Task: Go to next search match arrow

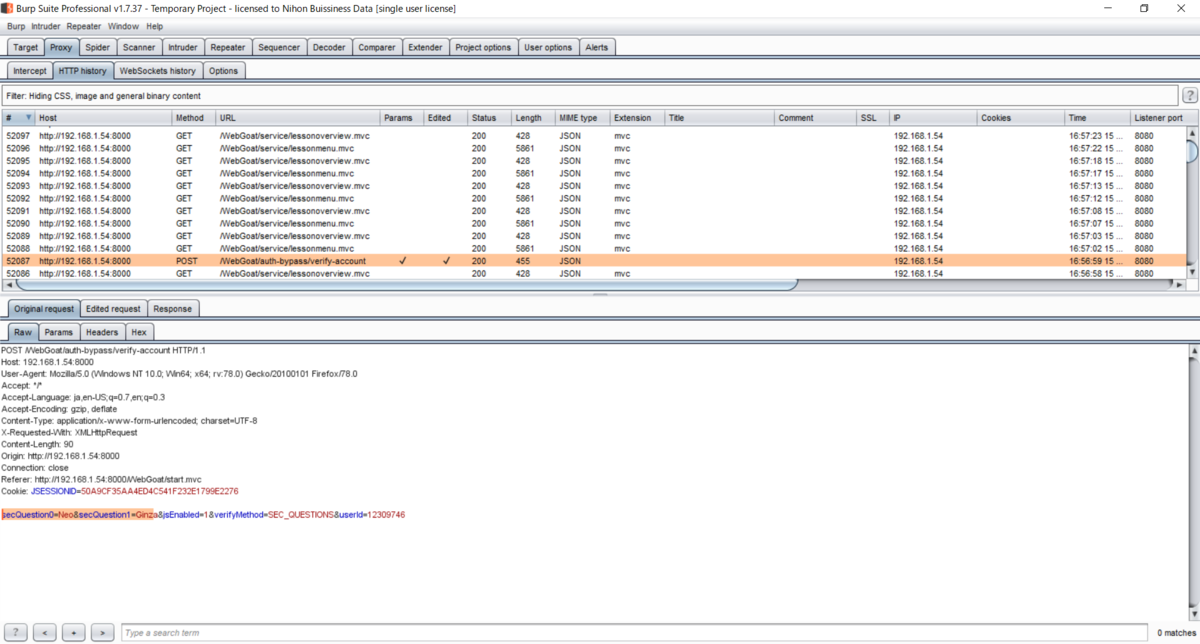Action: [102, 633]
